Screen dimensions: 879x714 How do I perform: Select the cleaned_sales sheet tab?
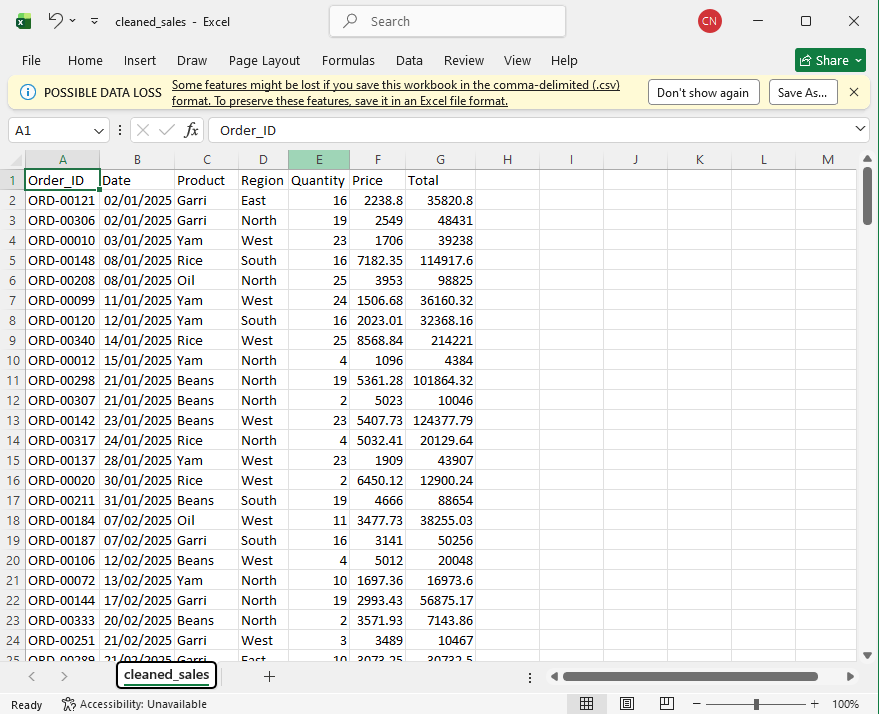coord(166,675)
